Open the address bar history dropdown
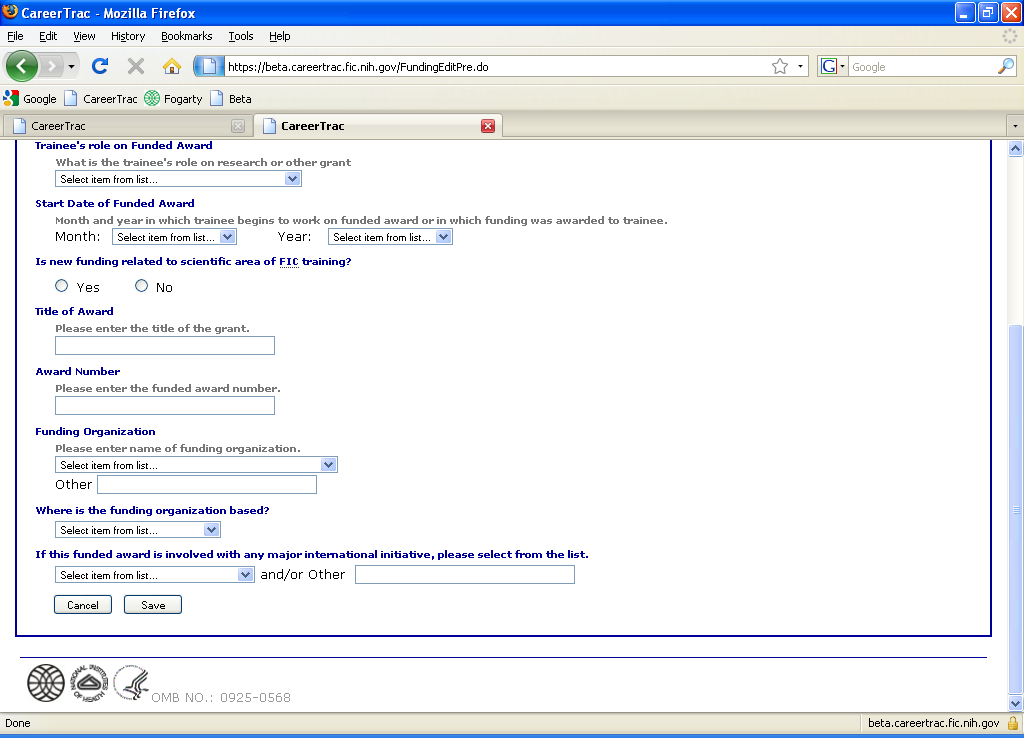The image size is (1024, 738). click(x=800, y=67)
